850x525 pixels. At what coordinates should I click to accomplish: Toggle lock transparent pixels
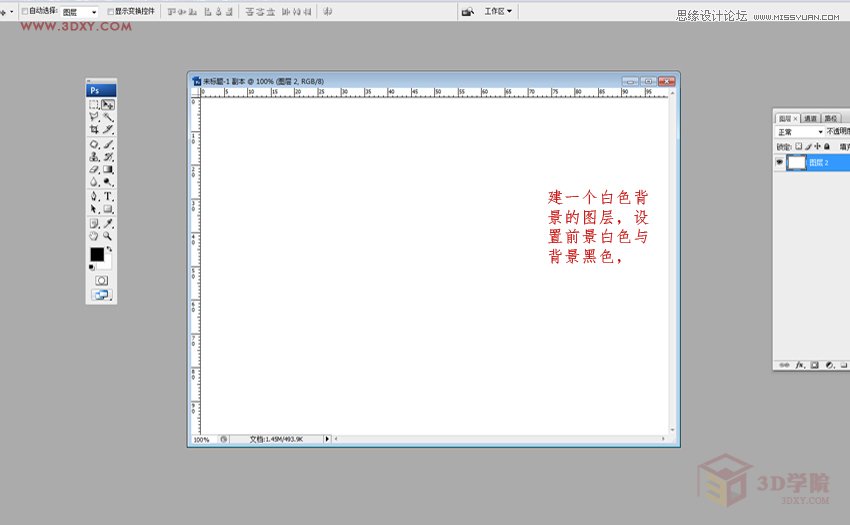(x=799, y=146)
